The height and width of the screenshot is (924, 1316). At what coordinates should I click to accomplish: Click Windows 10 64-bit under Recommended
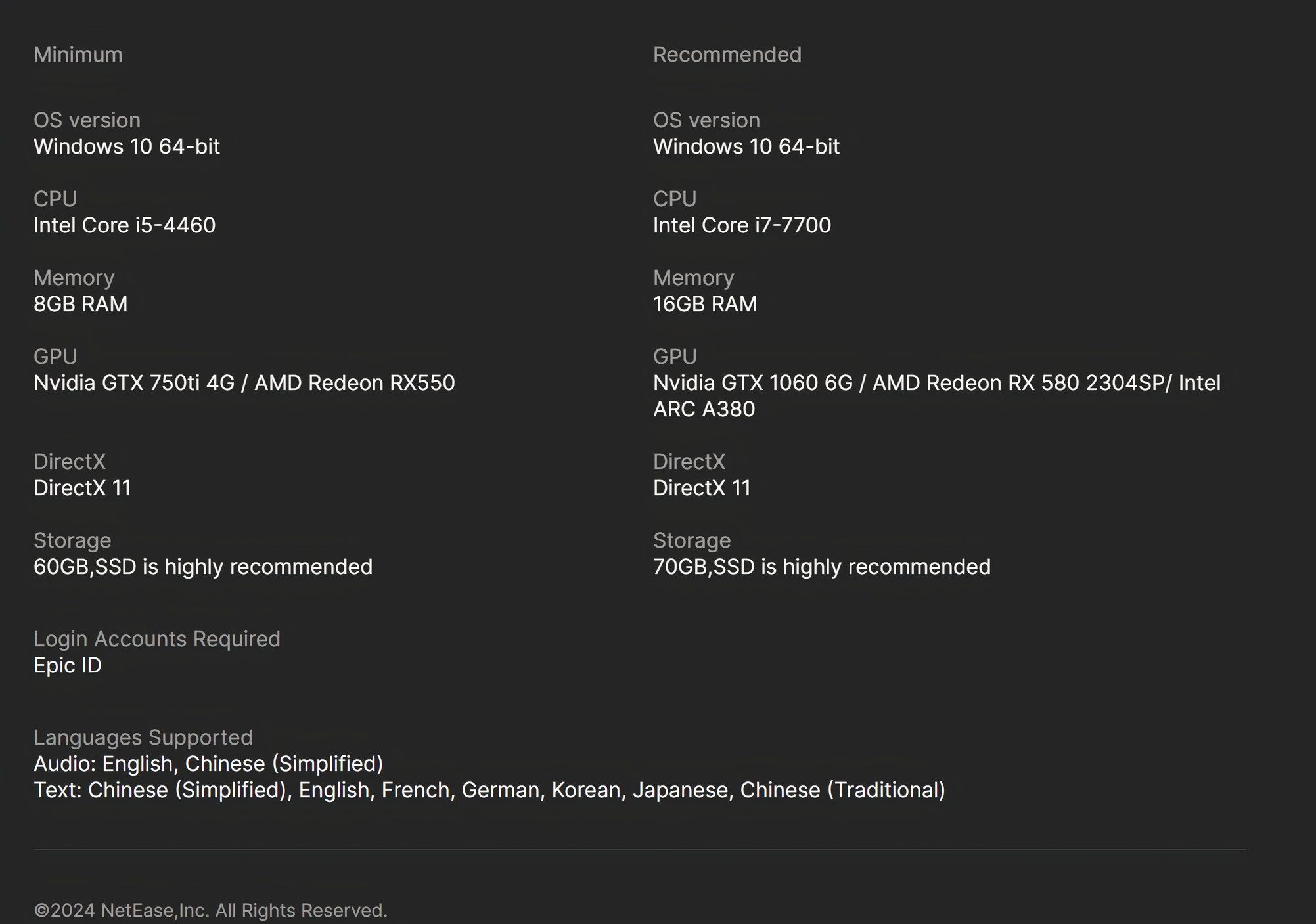(x=746, y=146)
